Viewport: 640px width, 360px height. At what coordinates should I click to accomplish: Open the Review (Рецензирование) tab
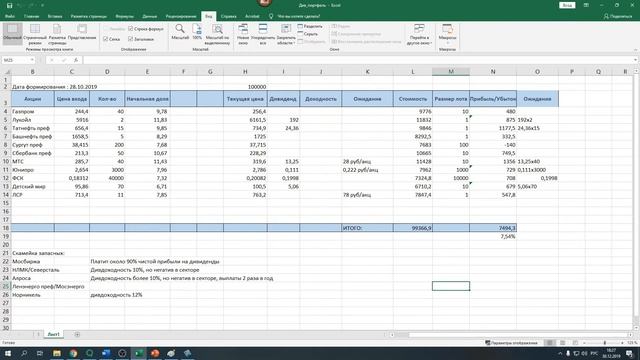(x=181, y=16)
